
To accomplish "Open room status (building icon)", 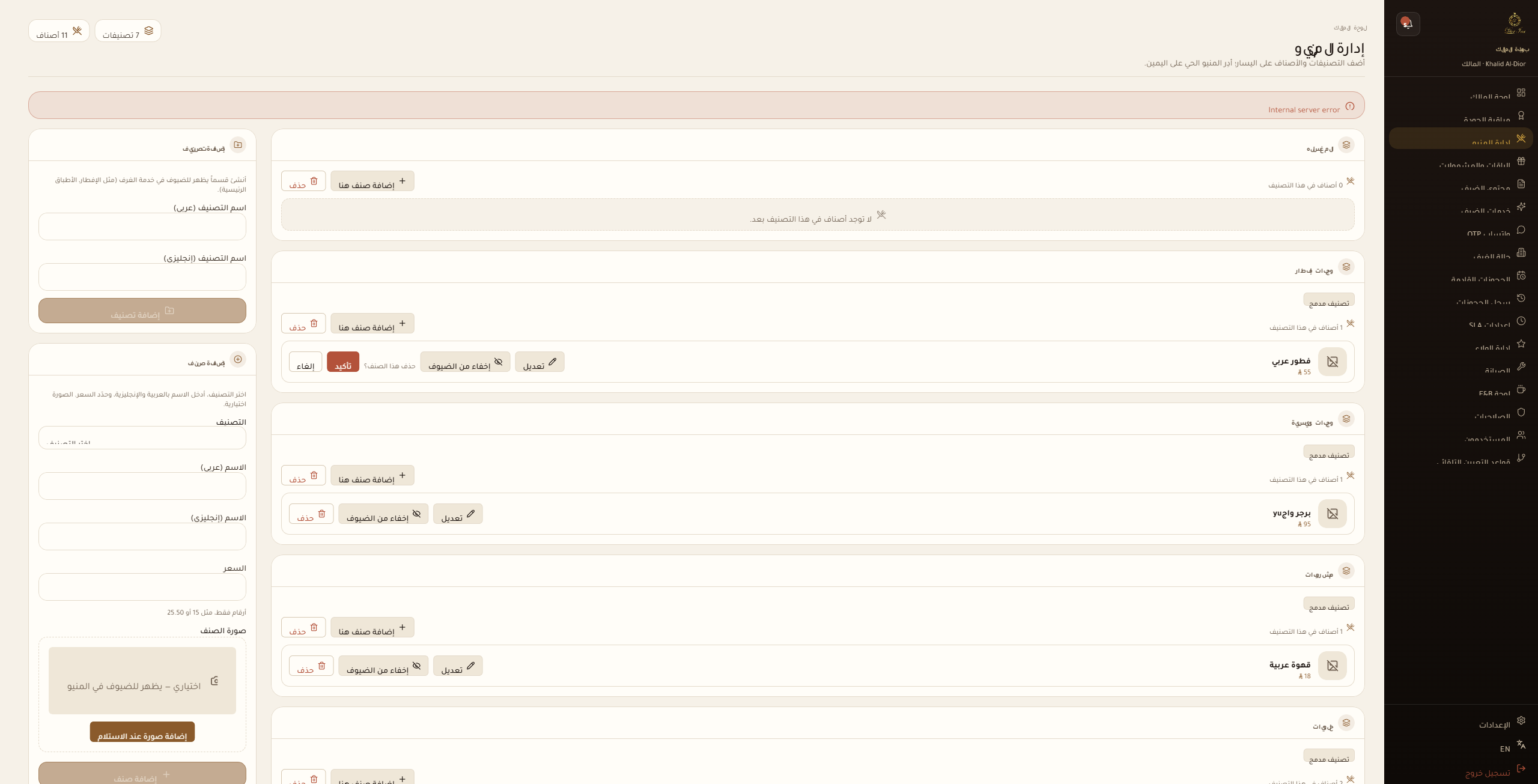I will pos(1461,252).
